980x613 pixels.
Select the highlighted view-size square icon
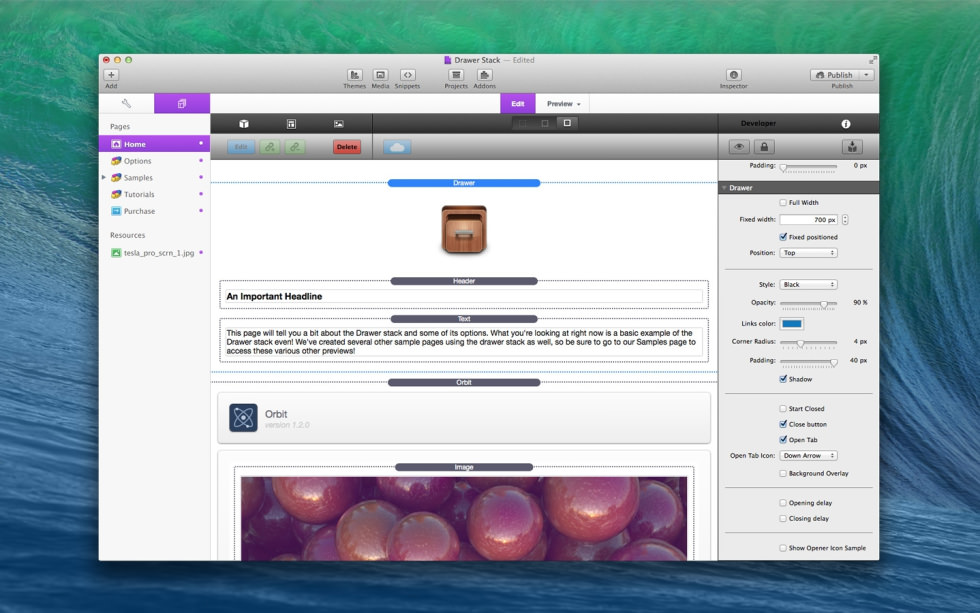pyautogui.click(x=567, y=123)
